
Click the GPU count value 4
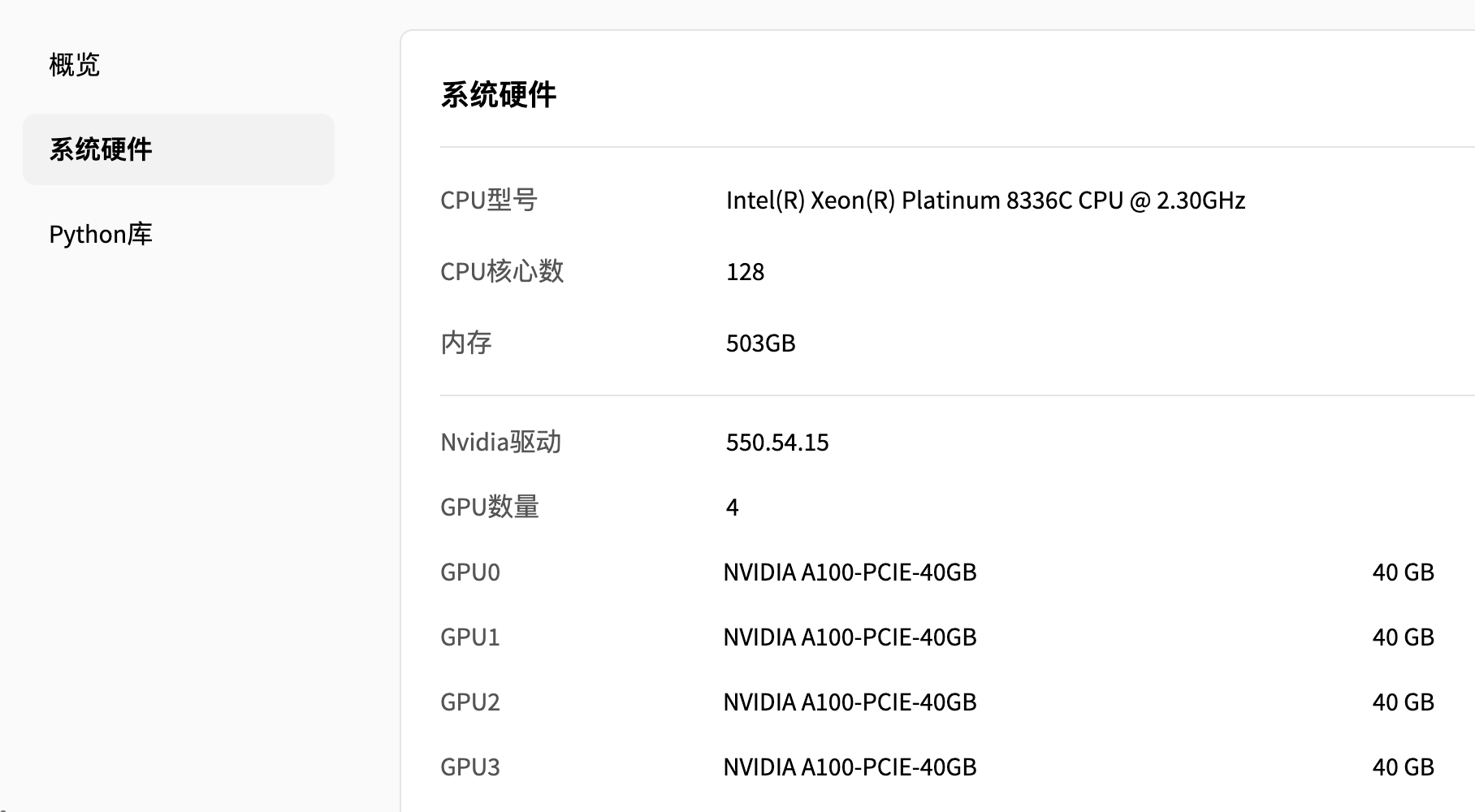732,508
